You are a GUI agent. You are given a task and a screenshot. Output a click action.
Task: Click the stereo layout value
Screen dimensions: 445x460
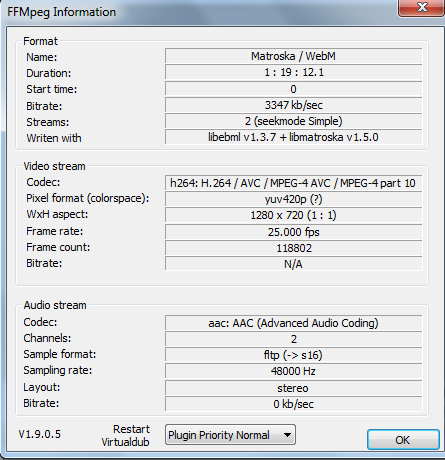293,388
